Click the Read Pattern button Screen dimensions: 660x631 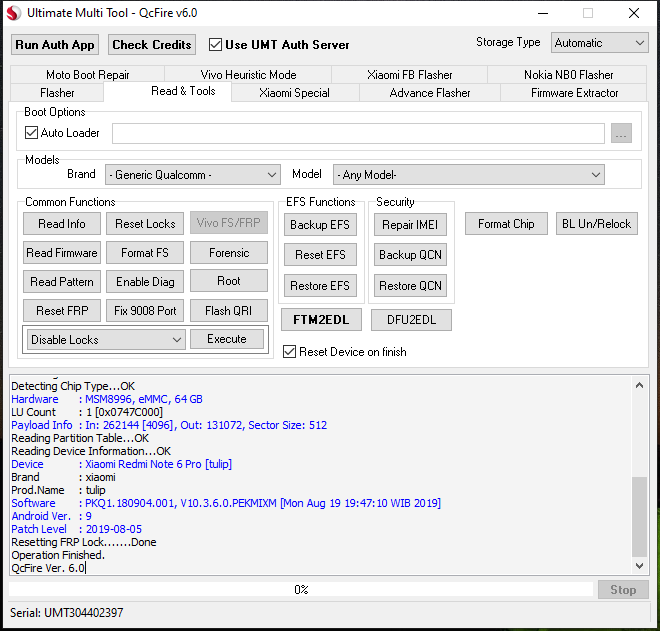[x=62, y=282]
